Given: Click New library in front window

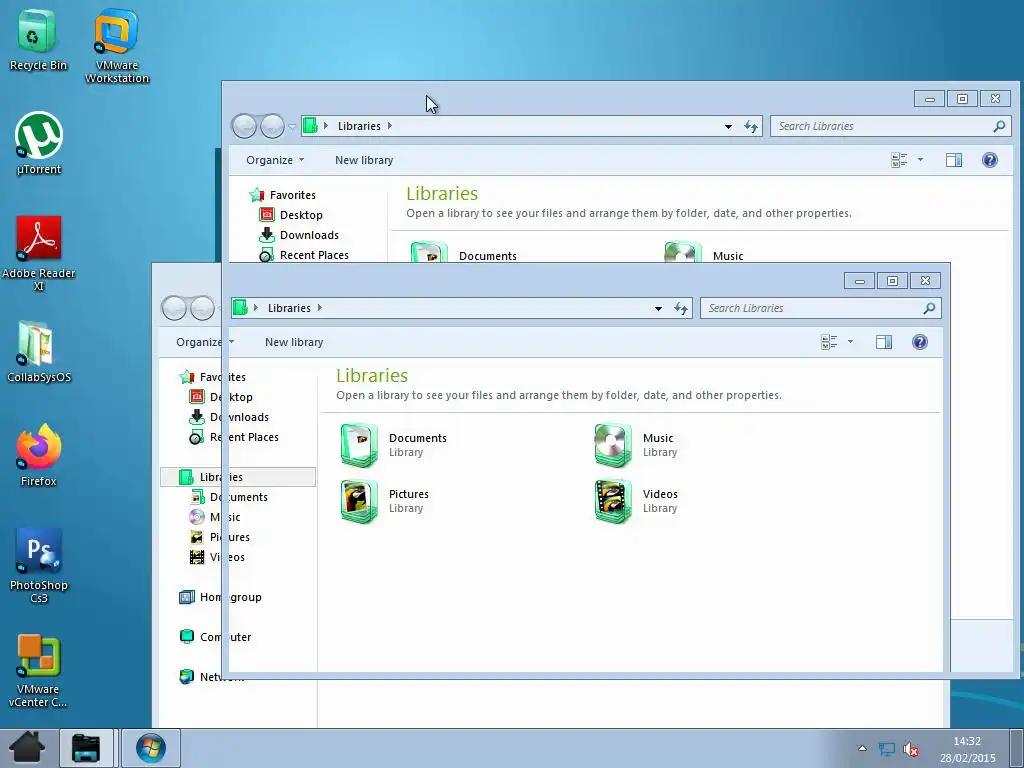Looking at the screenshot, I should pyautogui.click(x=294, y=342).
